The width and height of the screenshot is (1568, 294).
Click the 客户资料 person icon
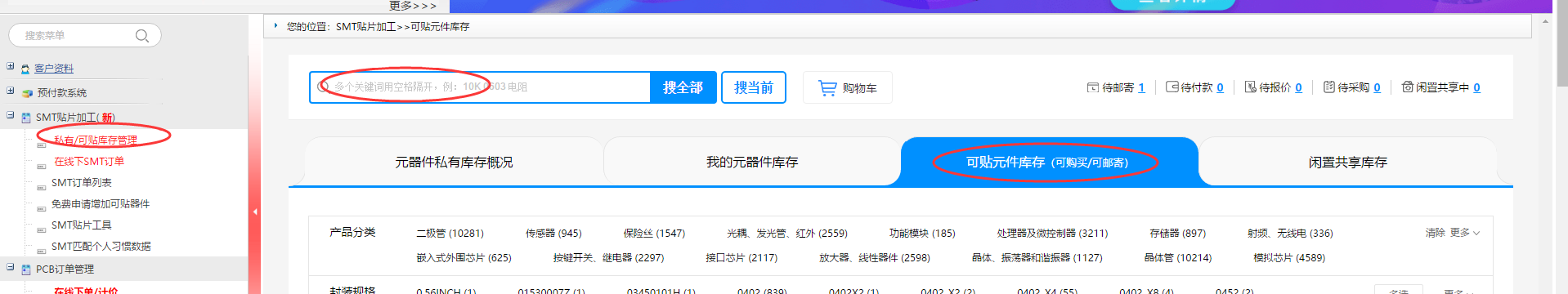[26, 69]
